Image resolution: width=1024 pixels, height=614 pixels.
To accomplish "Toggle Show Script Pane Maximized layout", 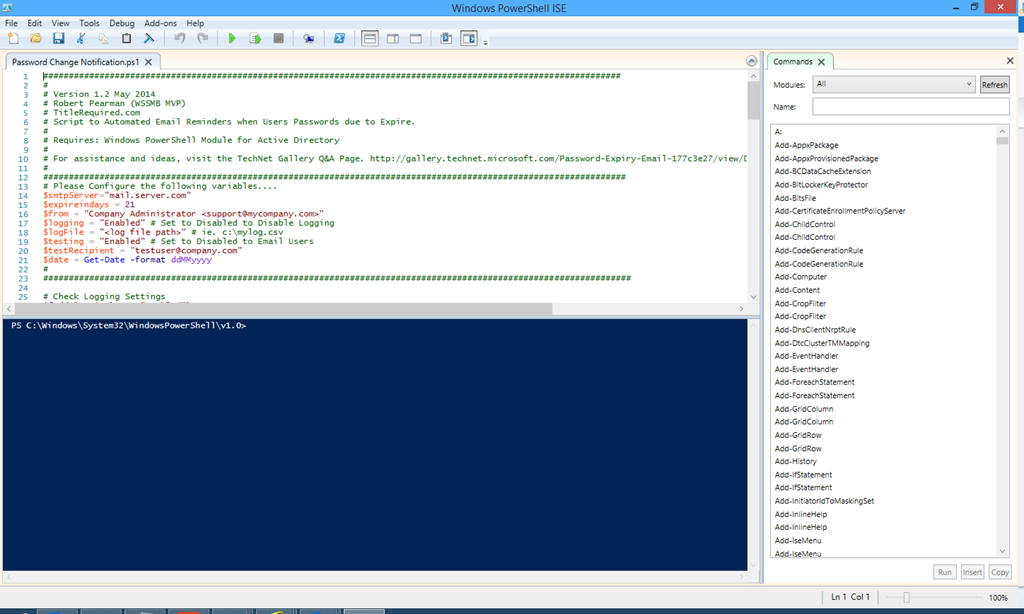I will pyautogui.click(x=415, y=39).
